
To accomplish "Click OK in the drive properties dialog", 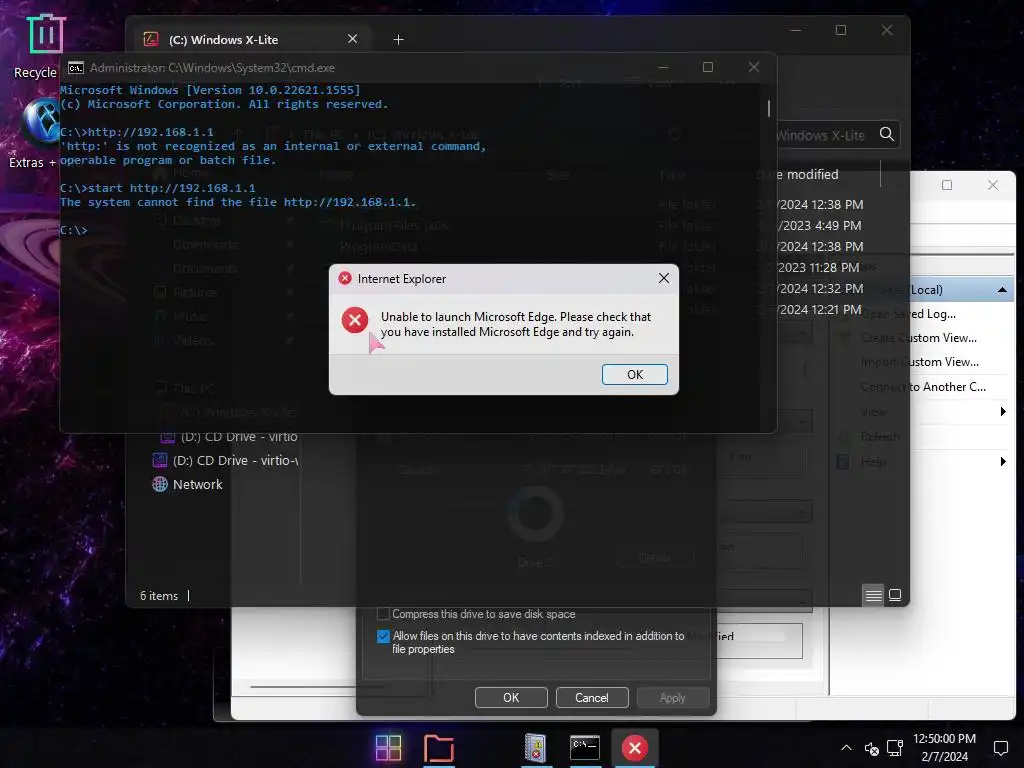I will coord(511,697).
